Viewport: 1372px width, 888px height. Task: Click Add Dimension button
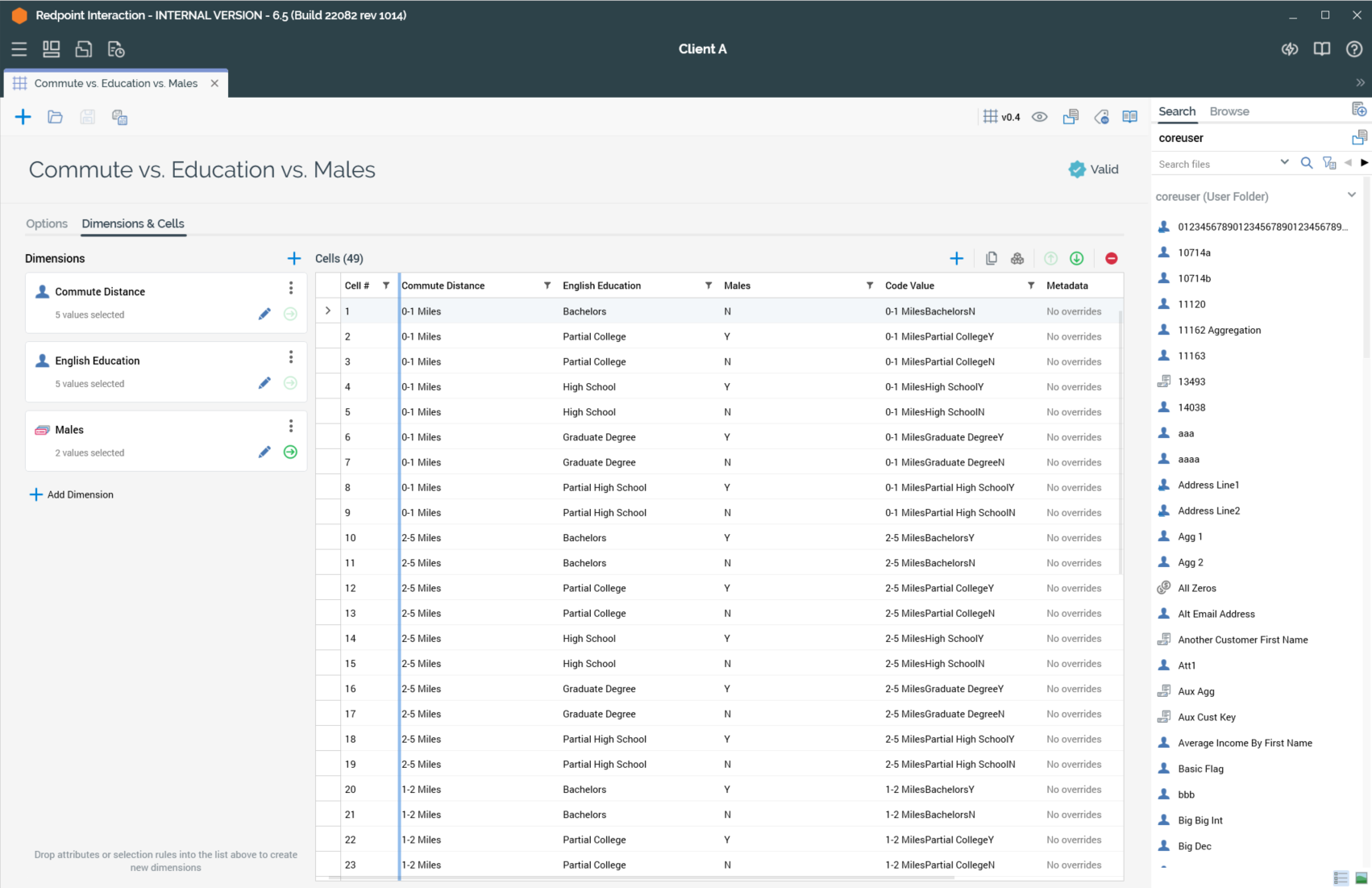click(x=72, y=494)
